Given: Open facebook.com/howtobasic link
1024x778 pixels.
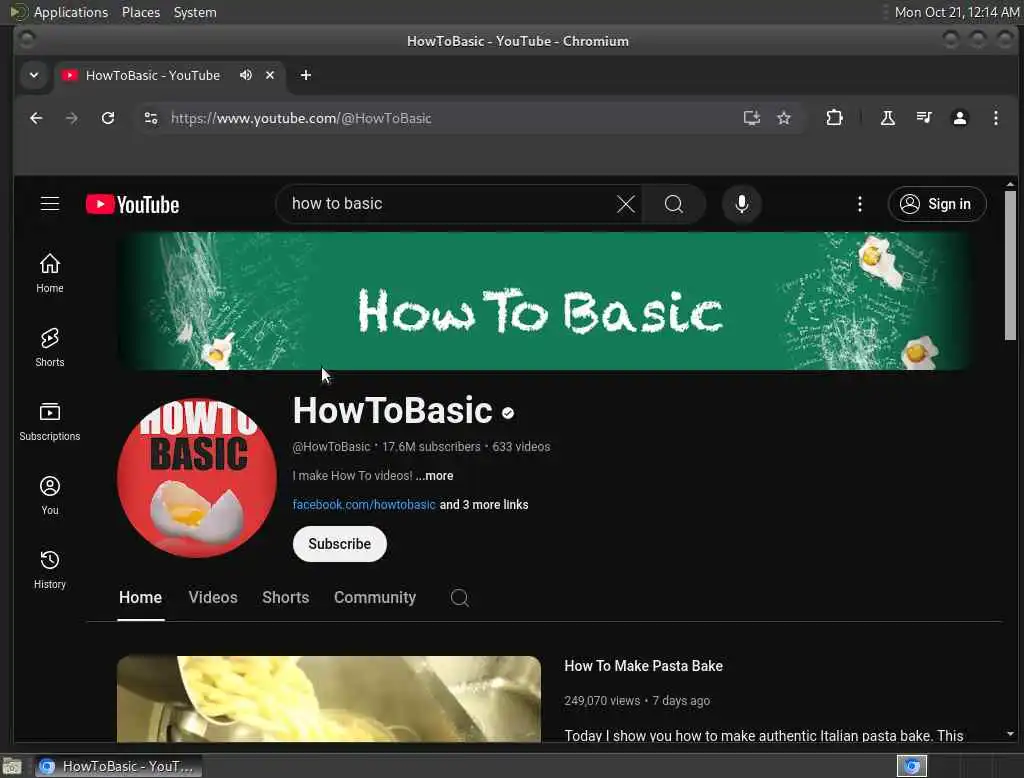Looking at the screenshot, I should coord(364,504).
